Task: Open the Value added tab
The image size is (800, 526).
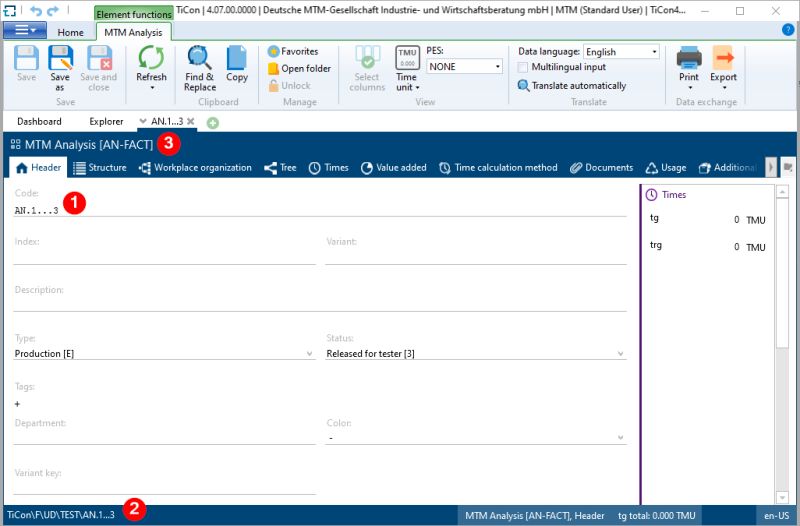Action: pos(393,167)
